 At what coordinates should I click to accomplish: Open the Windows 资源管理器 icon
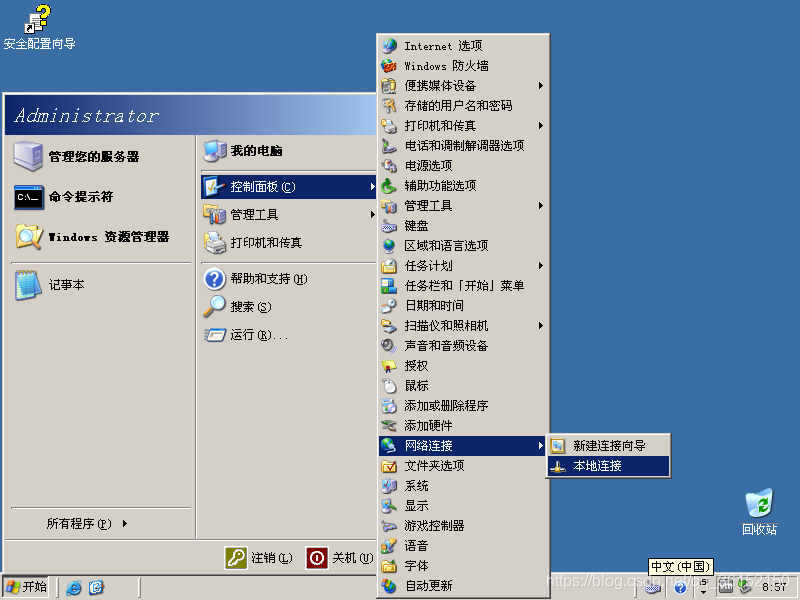(x=29, y=237)
